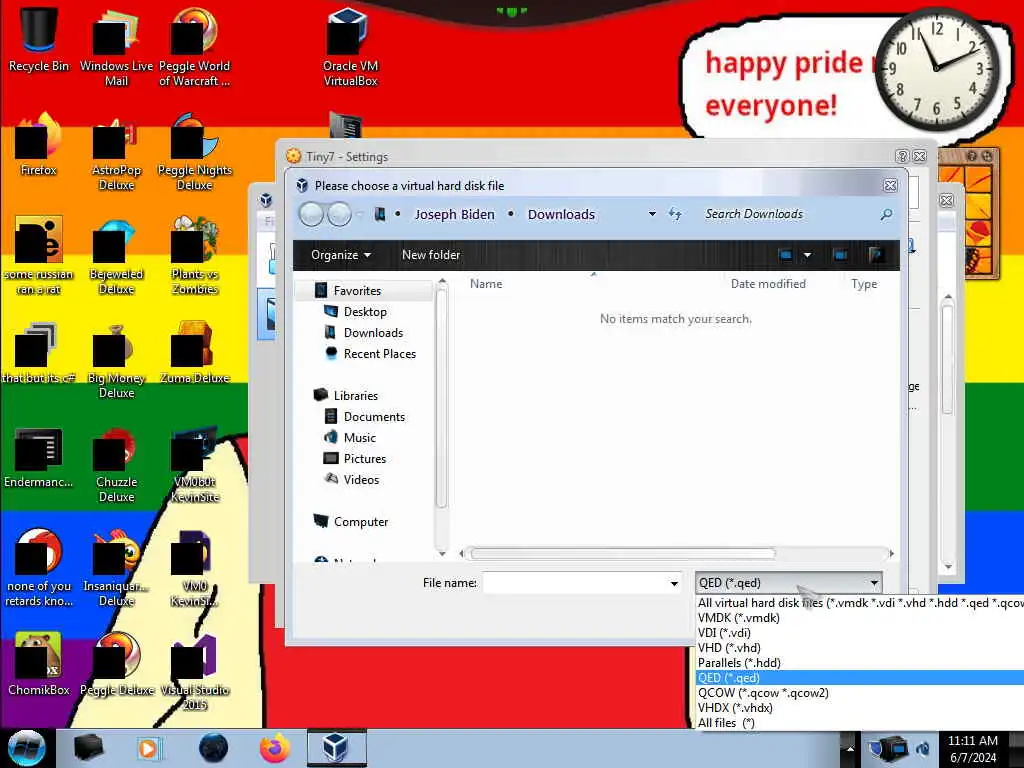Click the Search Downloads field
Image resolution: width=1024 pixels, height=768 pixels.
pyautogui.click(x=787, y=214)
